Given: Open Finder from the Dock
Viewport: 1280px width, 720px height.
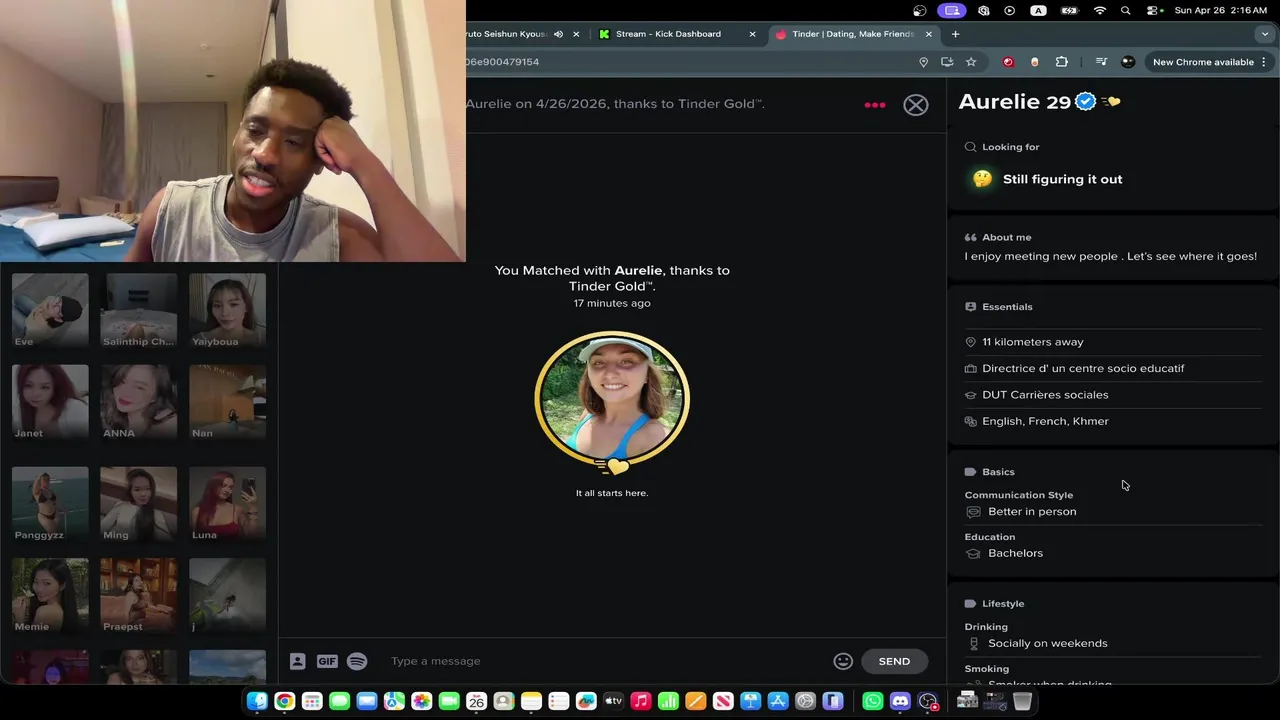Looking at the screenshot, I should click(257, 702).
